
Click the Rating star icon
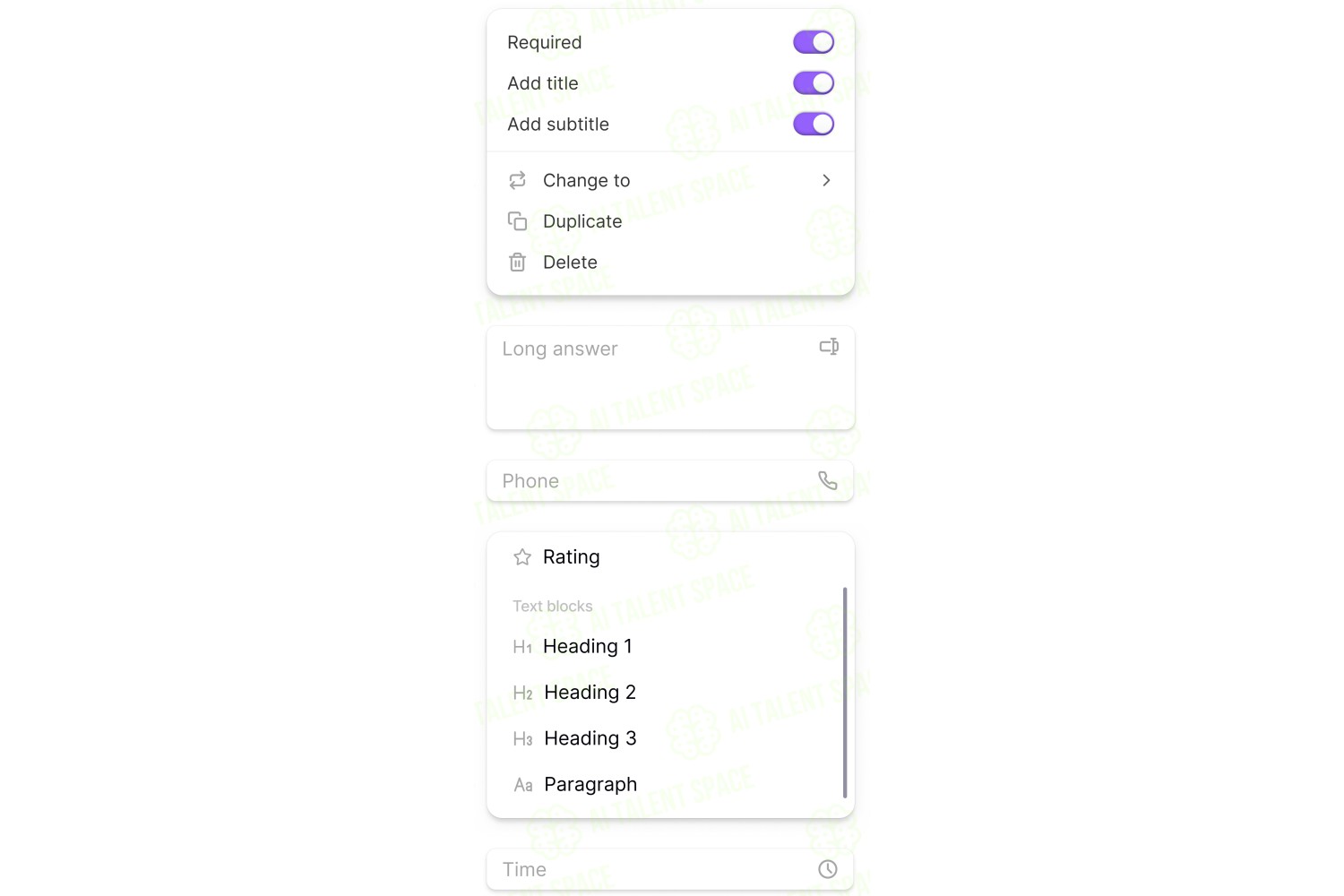pos(522,557)
